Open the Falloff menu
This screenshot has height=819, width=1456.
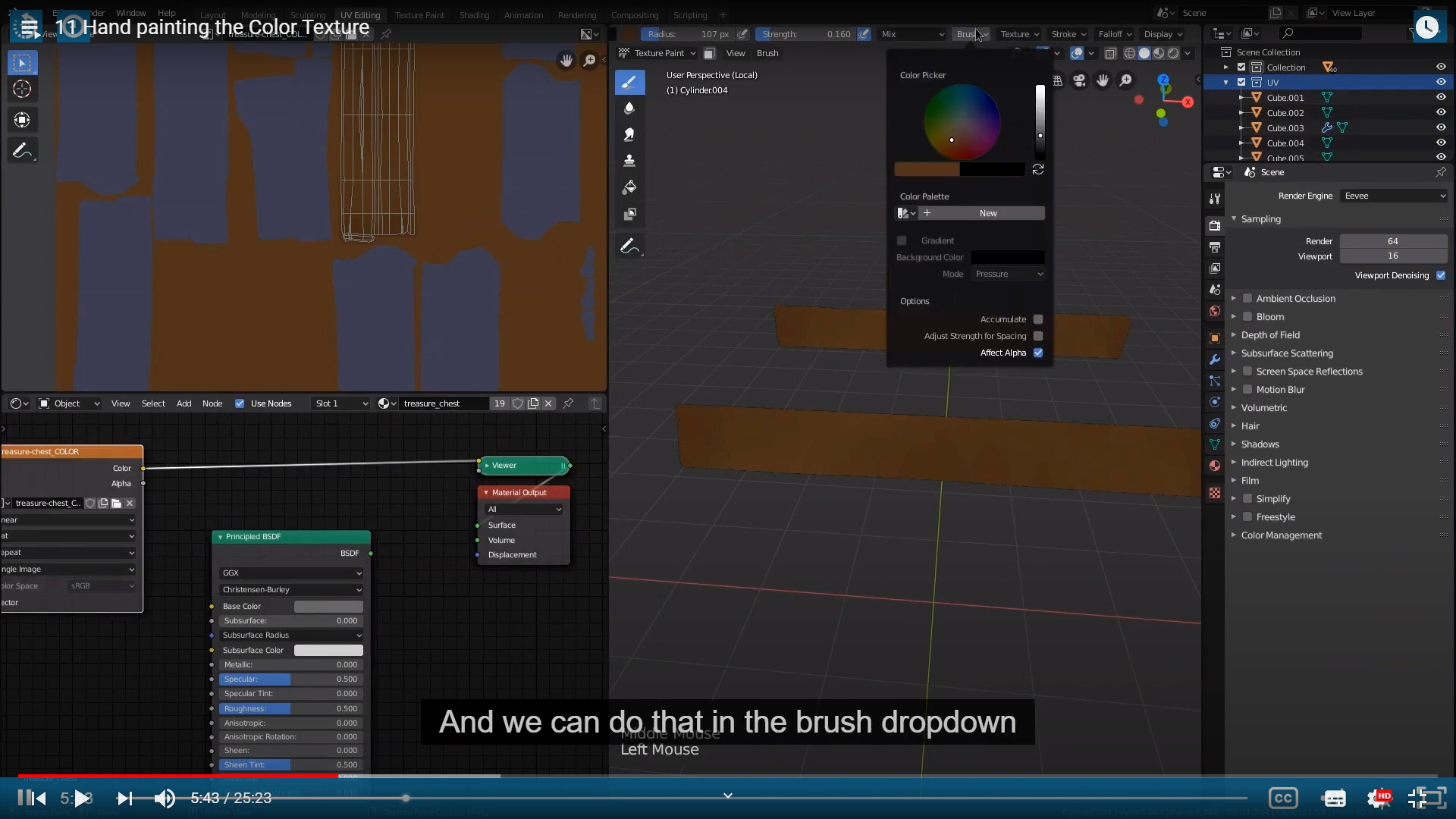[1114, 34]
